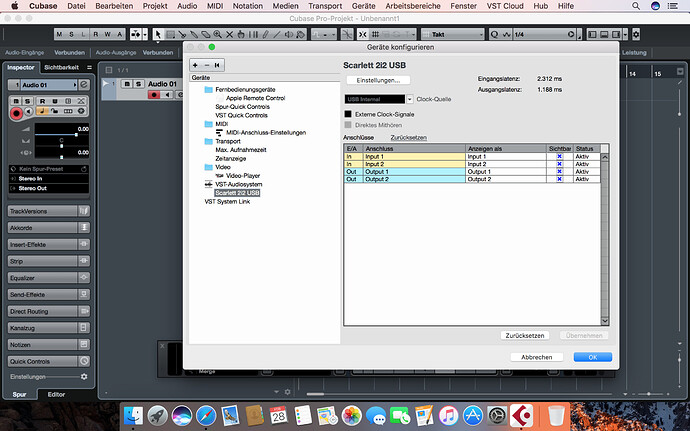This screenshot has width=690, height=431.
Task: Select the Color paint bucket tool
Action: (301, 34)
